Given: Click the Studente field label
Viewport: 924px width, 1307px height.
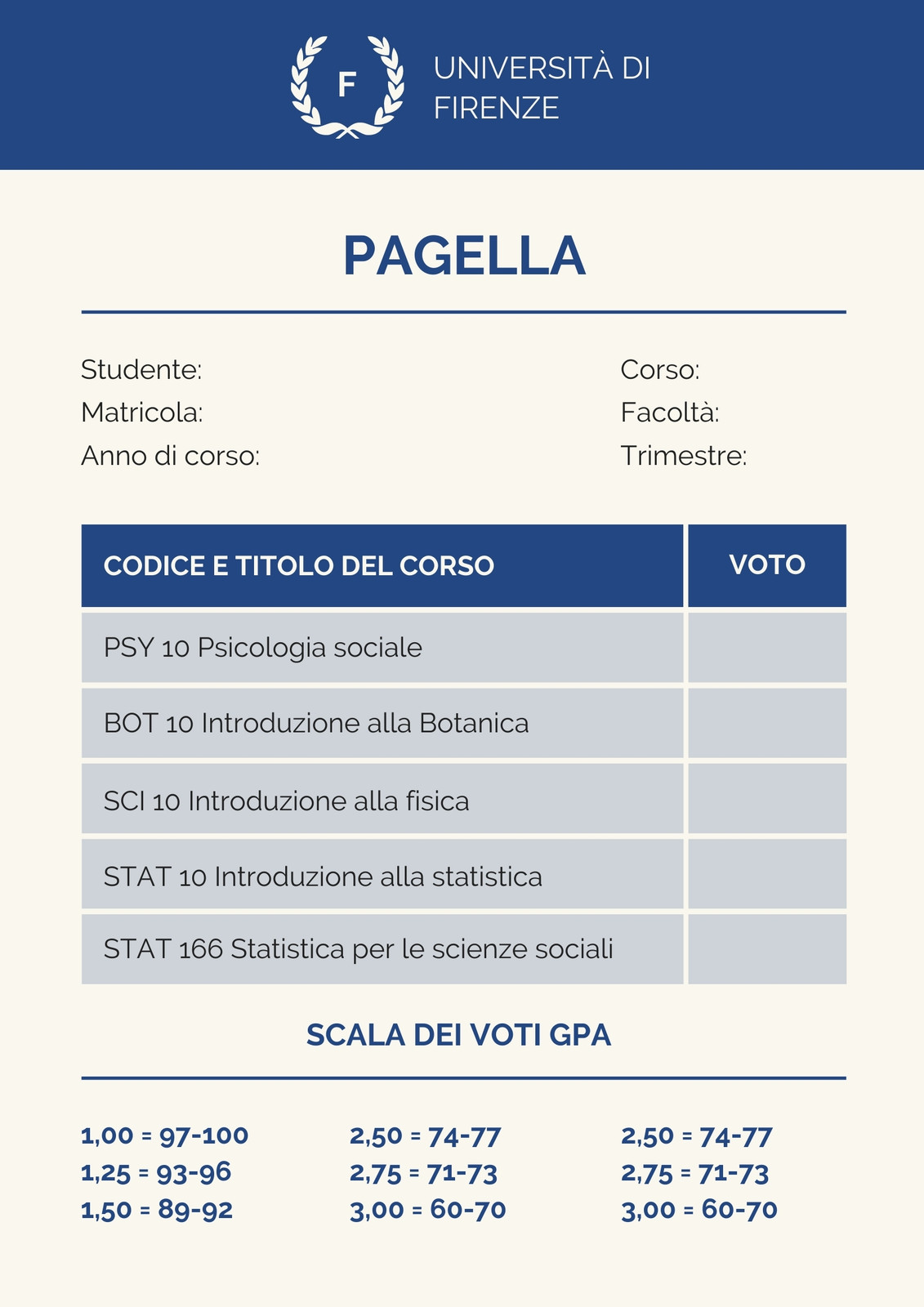Looking at the screenshot, I should coord(141,370).
